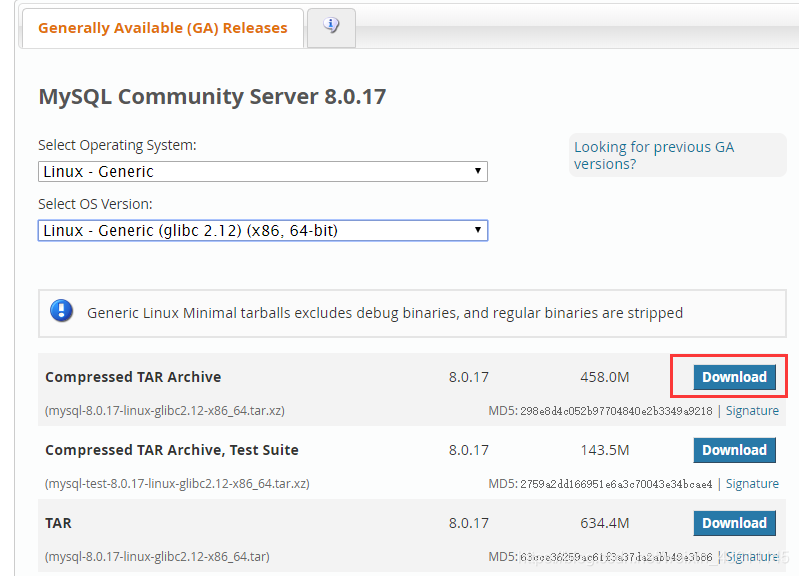This screenshot has width=799, height=576.
Task: Download the Compressed TAR Archive, Test Suite
Action: pos(734,450)
